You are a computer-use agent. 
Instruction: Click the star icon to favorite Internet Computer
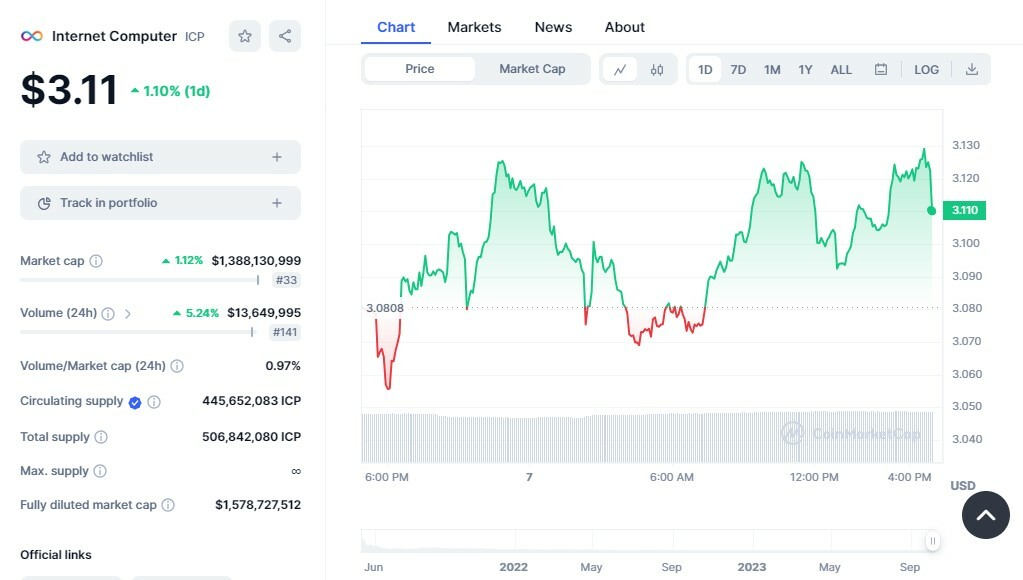click(244, 35)
